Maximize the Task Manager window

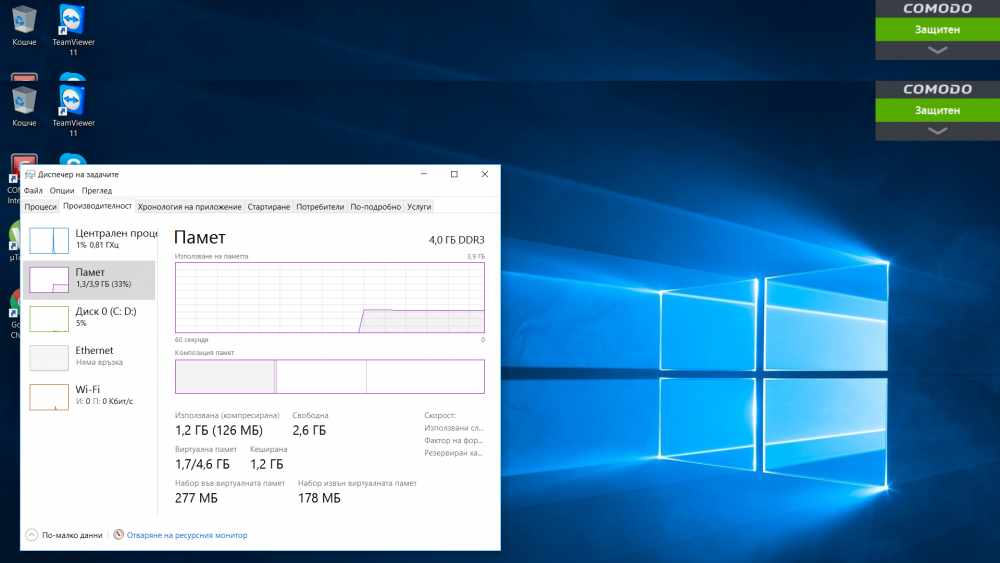point(454,174)
